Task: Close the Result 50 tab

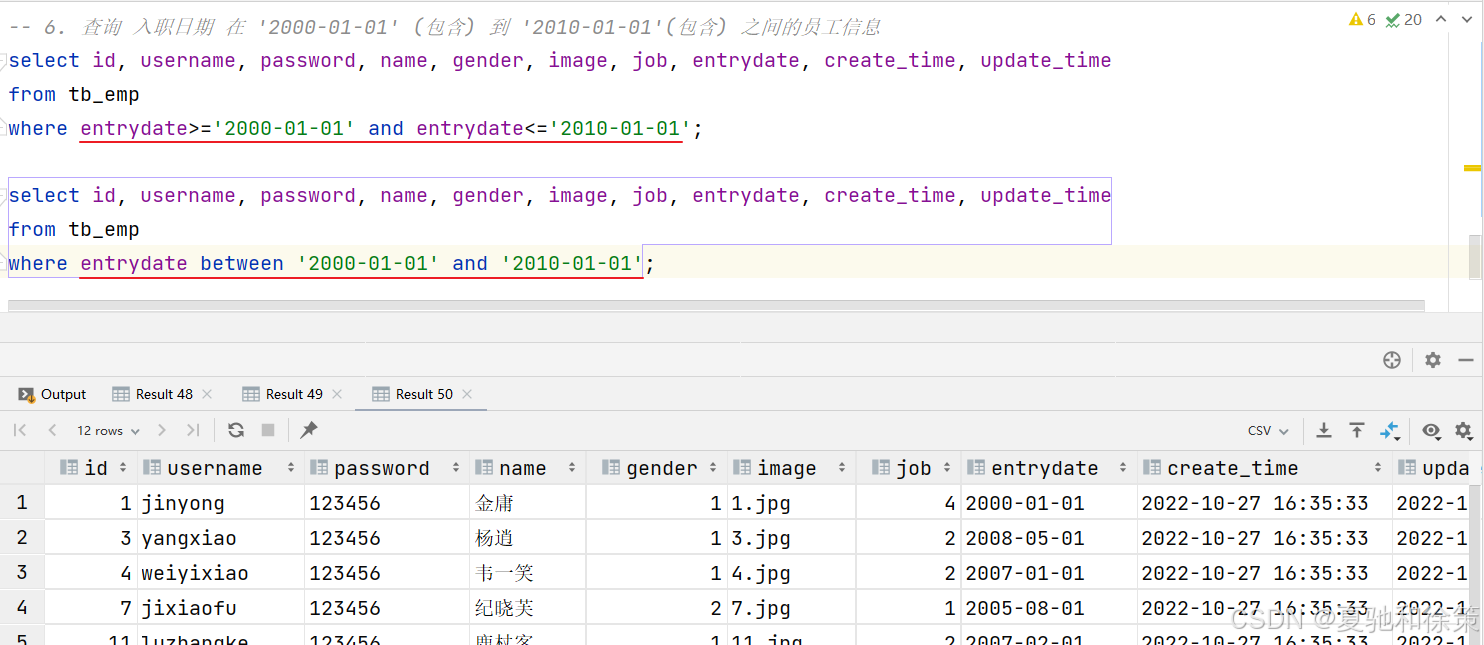Action: [x=467, y=394]
